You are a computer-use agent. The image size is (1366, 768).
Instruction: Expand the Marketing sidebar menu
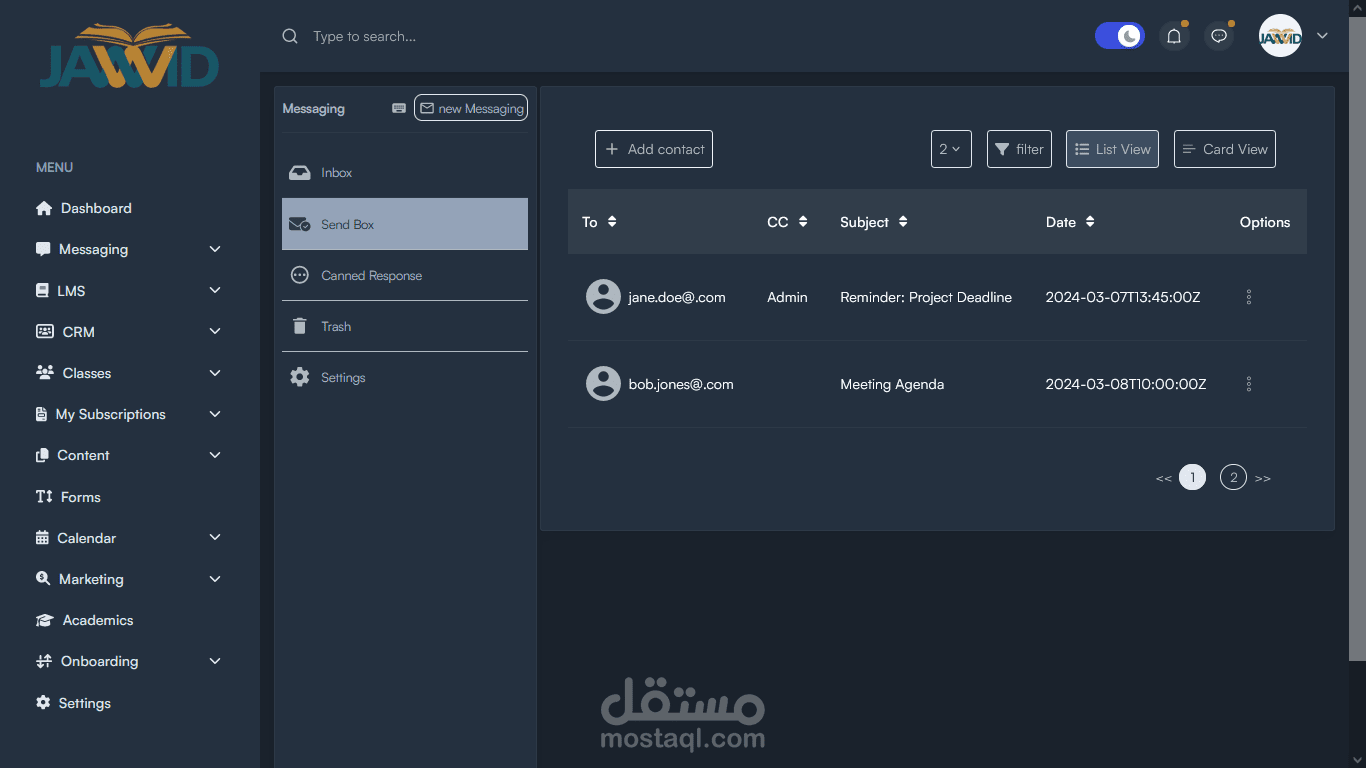point(215,579)
